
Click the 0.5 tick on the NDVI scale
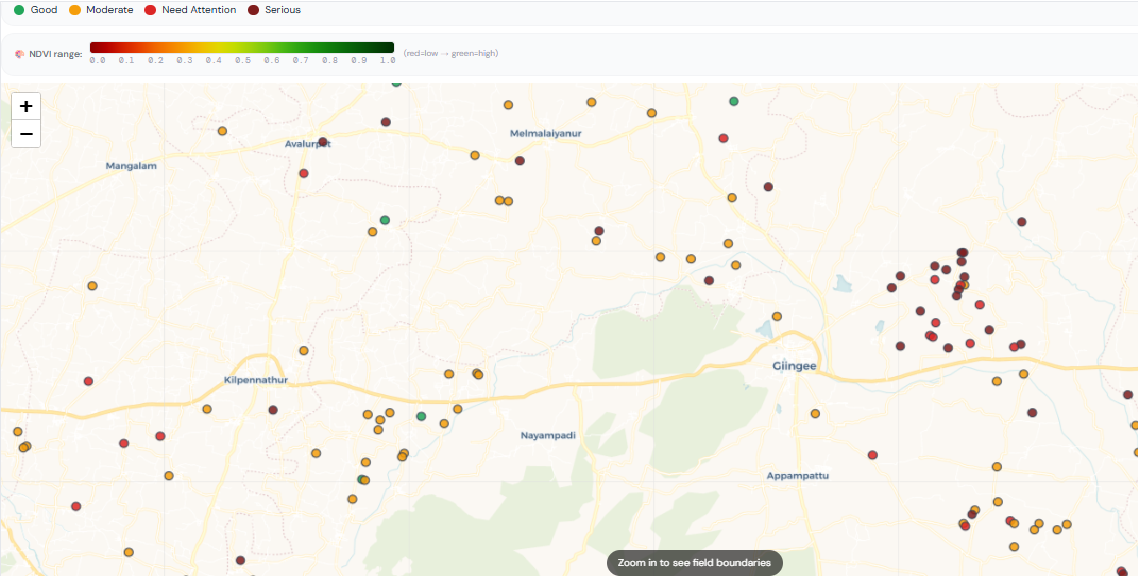(x=242, y=60)
